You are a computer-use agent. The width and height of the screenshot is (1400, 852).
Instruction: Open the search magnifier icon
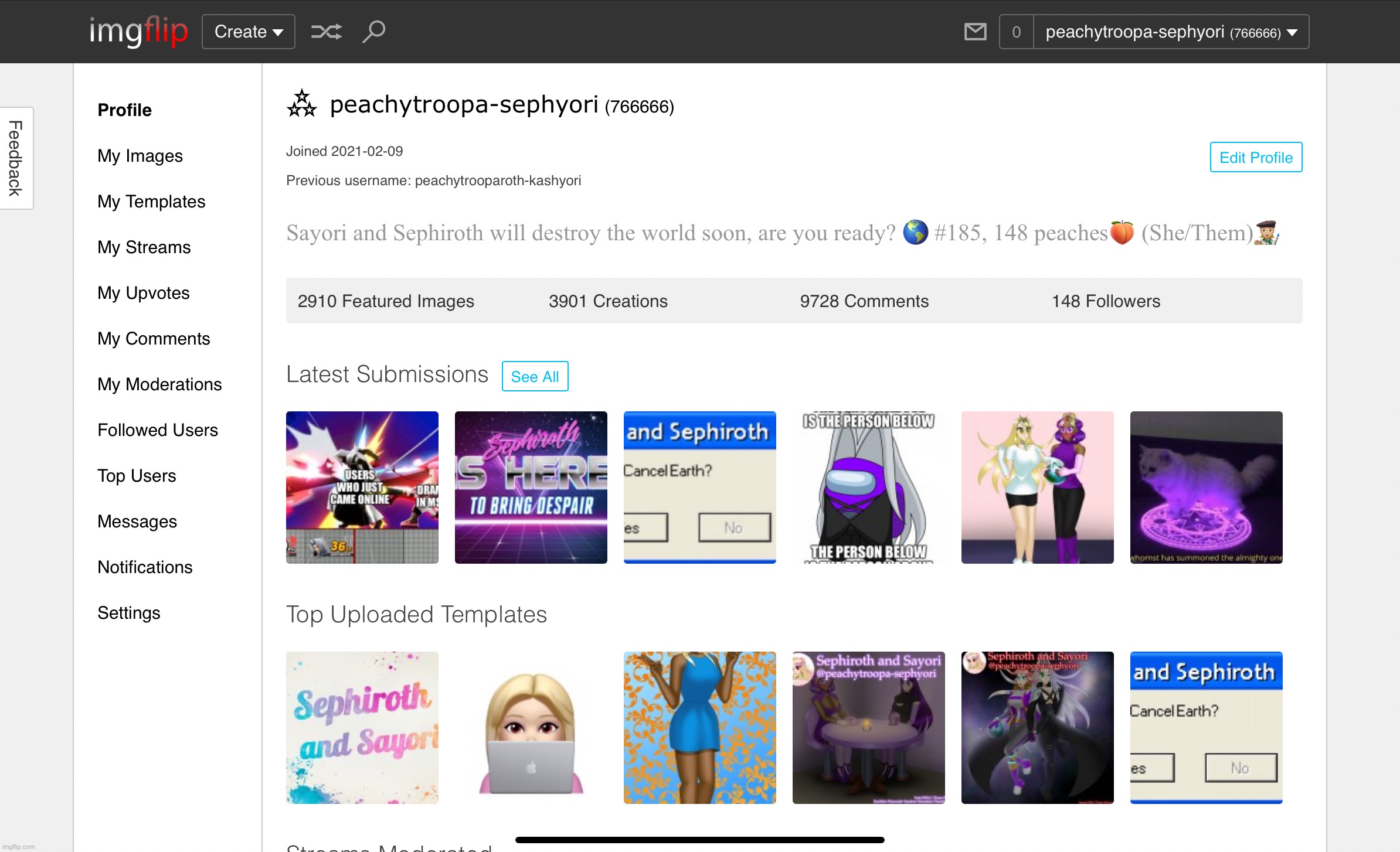373,32
